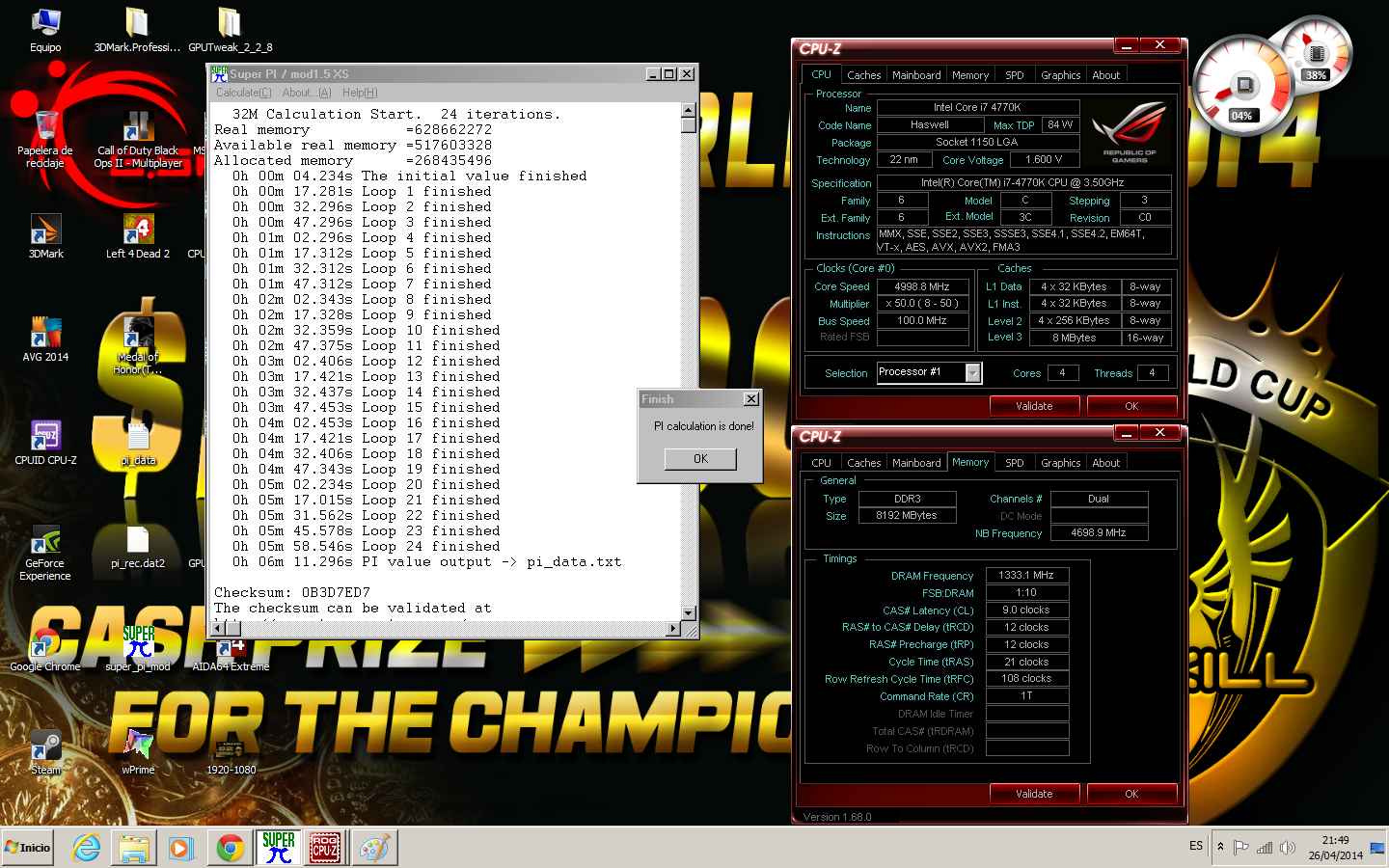This screenshot has width=1389, height=868.
Task: Open the Calculate menu in Super PI
Action: point(243,93)
